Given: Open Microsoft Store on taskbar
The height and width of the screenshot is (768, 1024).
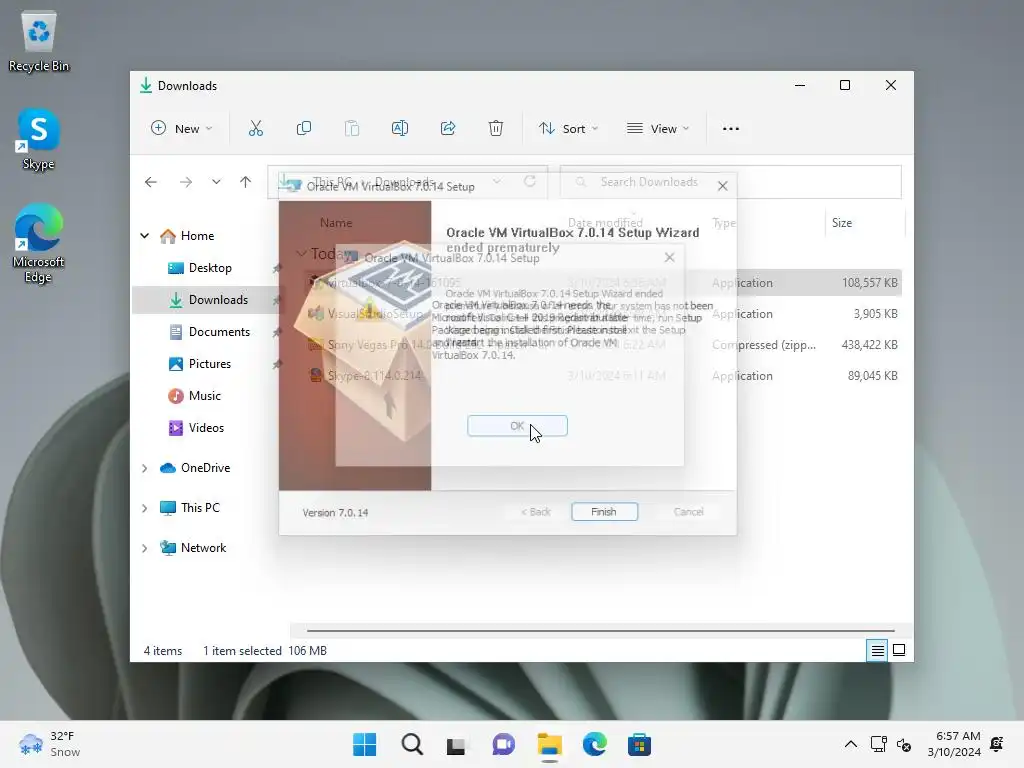Looking at the screenshot, I should pos(639,744).
